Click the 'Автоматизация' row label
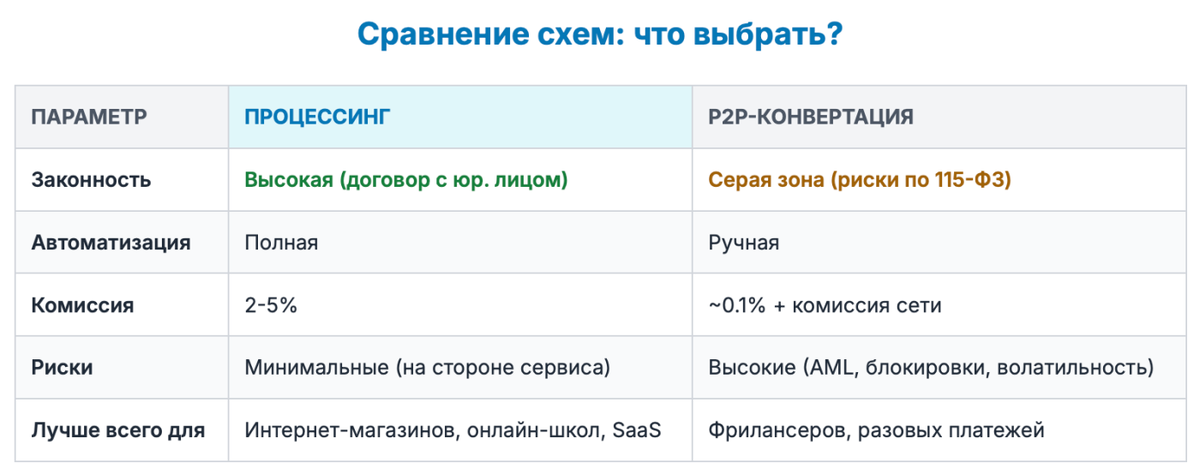Viewport: 1200px width, 469px height. [x=111, y=242]
